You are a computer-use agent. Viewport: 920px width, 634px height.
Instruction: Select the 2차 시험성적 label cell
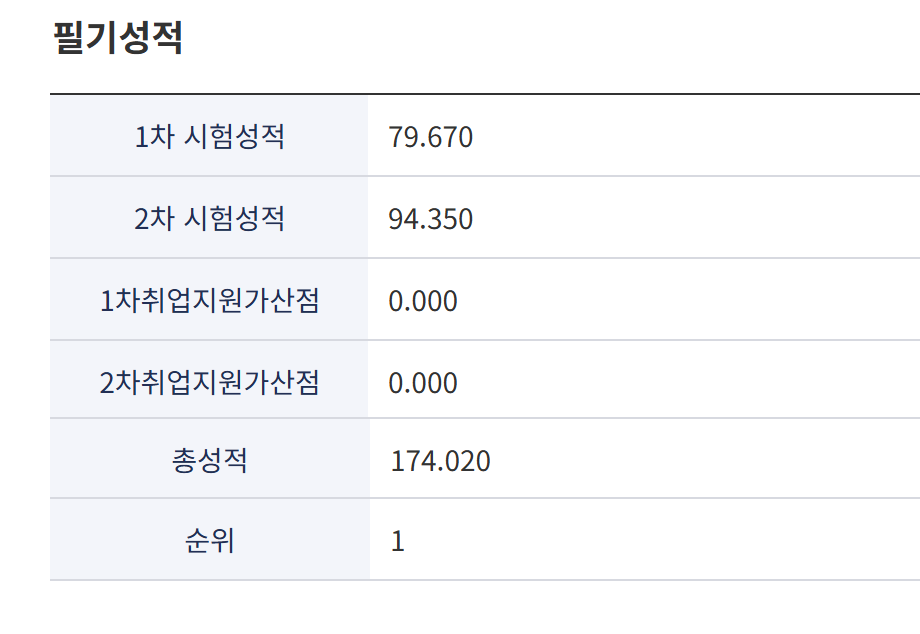pyautogui.click(x=209, y=219)
